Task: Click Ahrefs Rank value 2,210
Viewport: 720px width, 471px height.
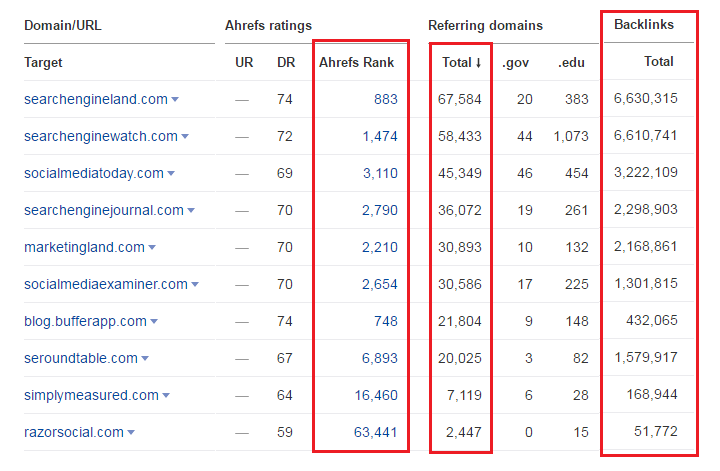Action: pyautogui.click(x=380, y=247)
